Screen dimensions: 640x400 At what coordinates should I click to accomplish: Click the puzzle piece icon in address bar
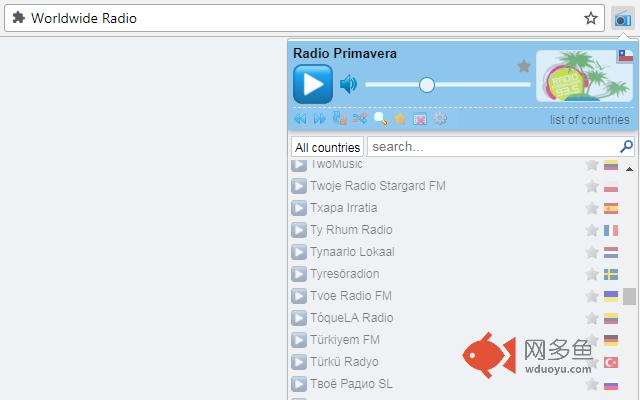(18, 18)
